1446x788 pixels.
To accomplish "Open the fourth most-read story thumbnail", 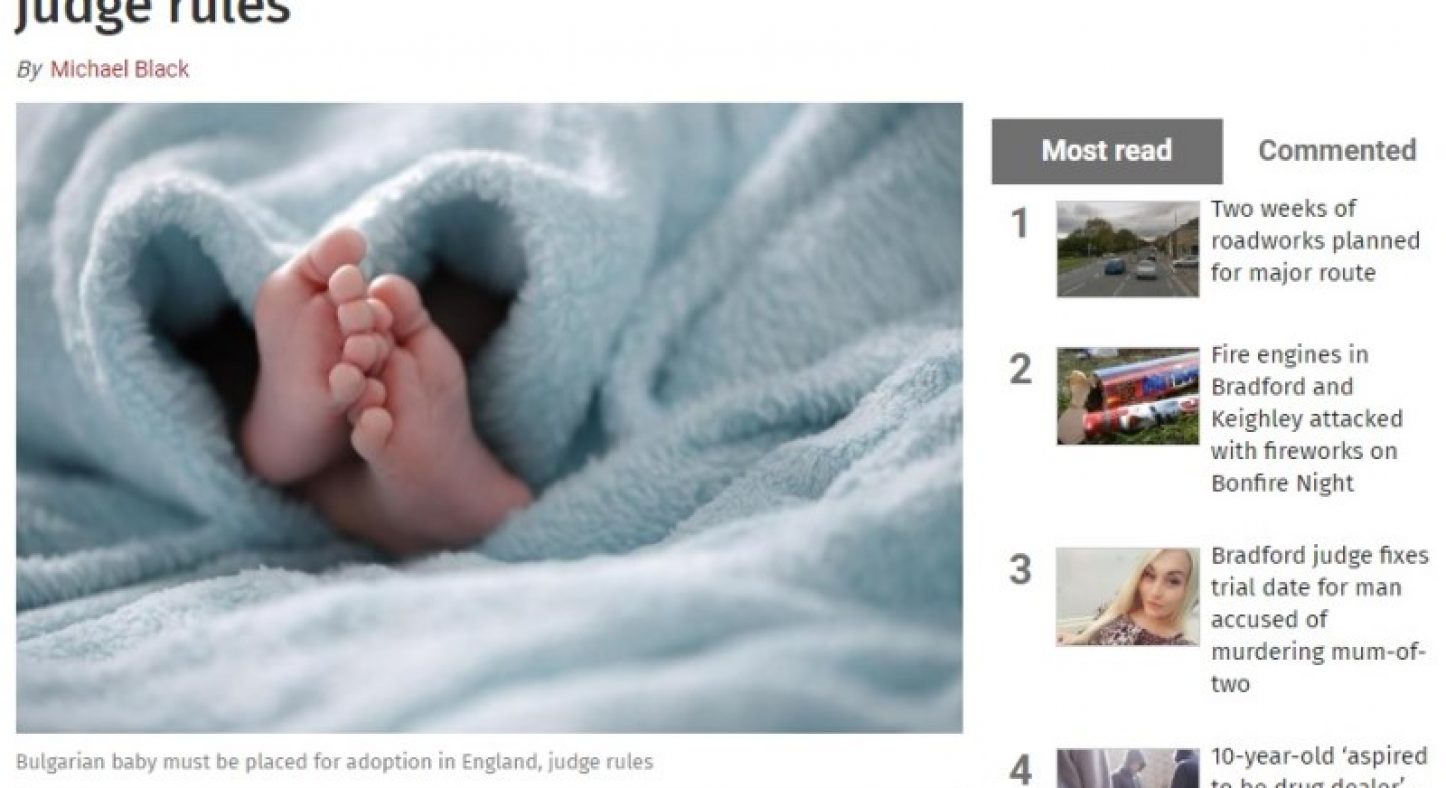I will click(x=1127, y=768).
